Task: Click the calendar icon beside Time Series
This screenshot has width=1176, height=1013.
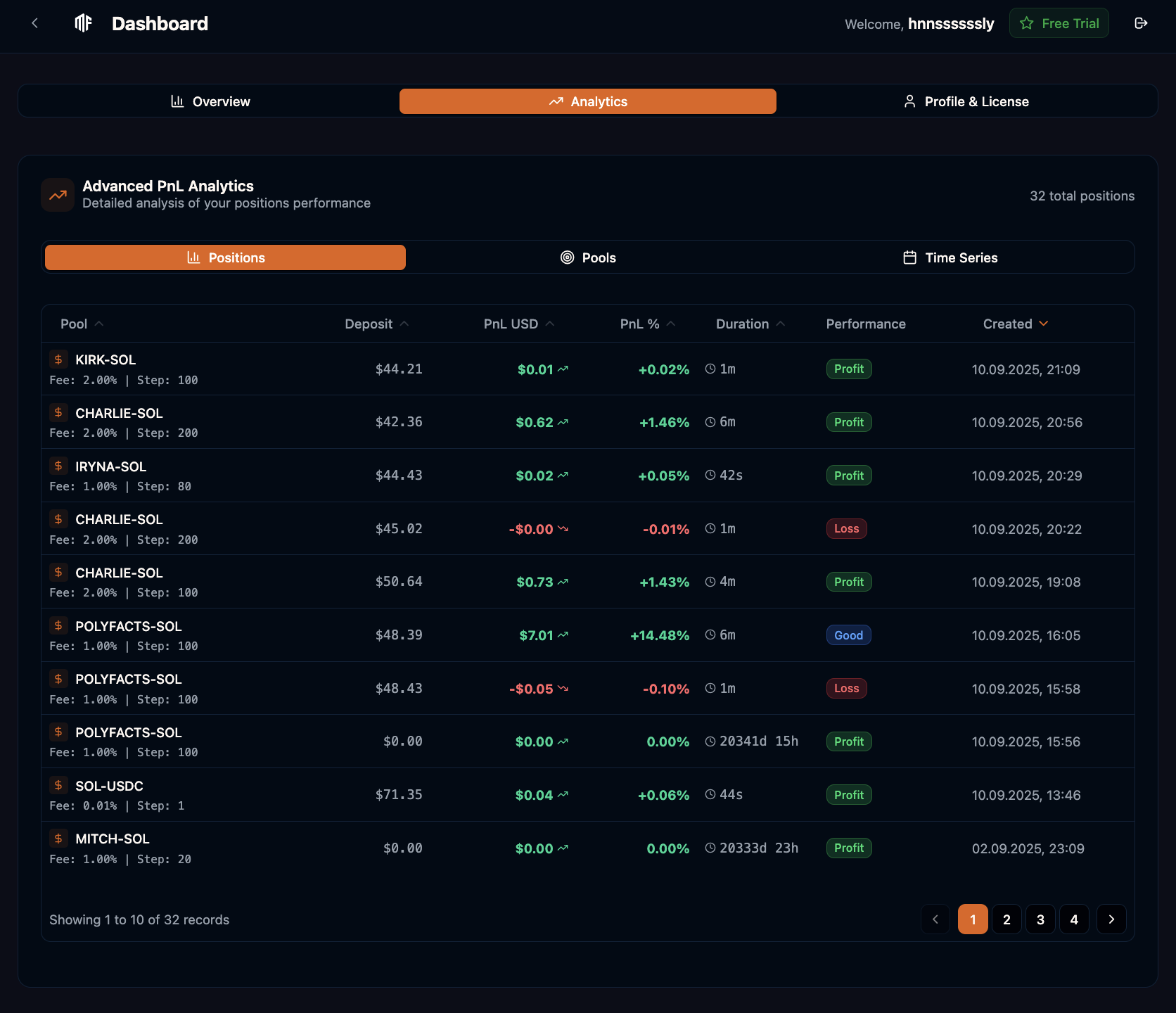Action: (x=910, y=257)
